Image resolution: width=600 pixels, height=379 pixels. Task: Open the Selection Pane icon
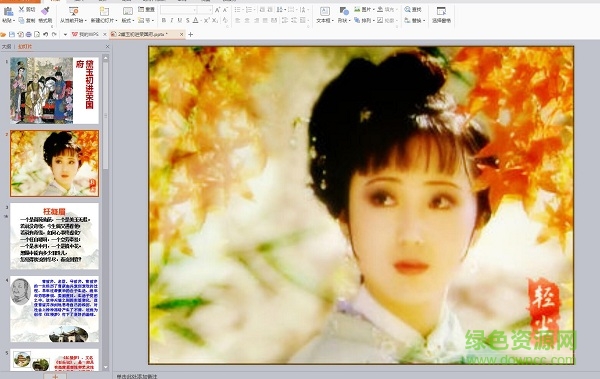click(x=441, y=11)
